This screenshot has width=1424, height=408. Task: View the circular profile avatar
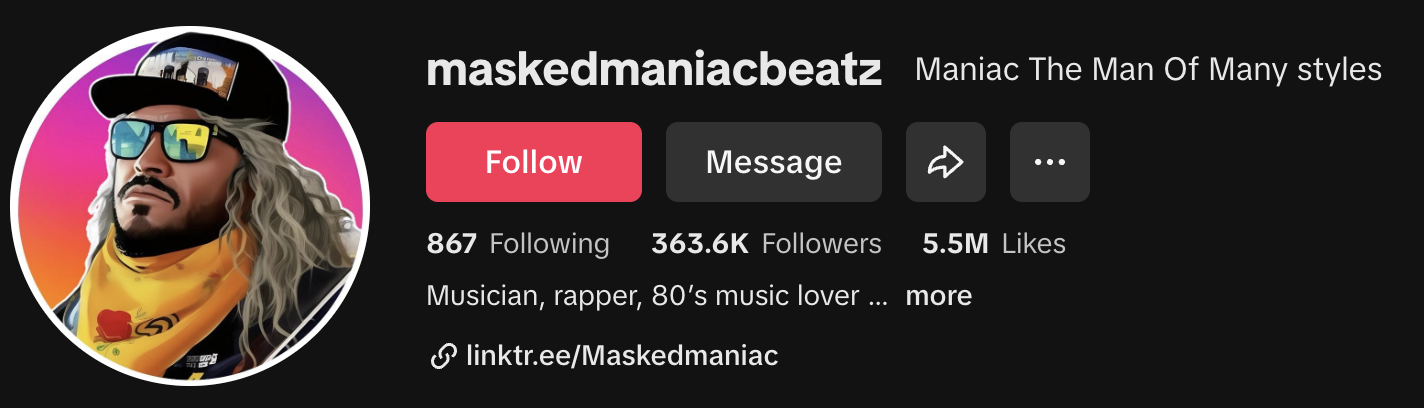pos(190,206)
